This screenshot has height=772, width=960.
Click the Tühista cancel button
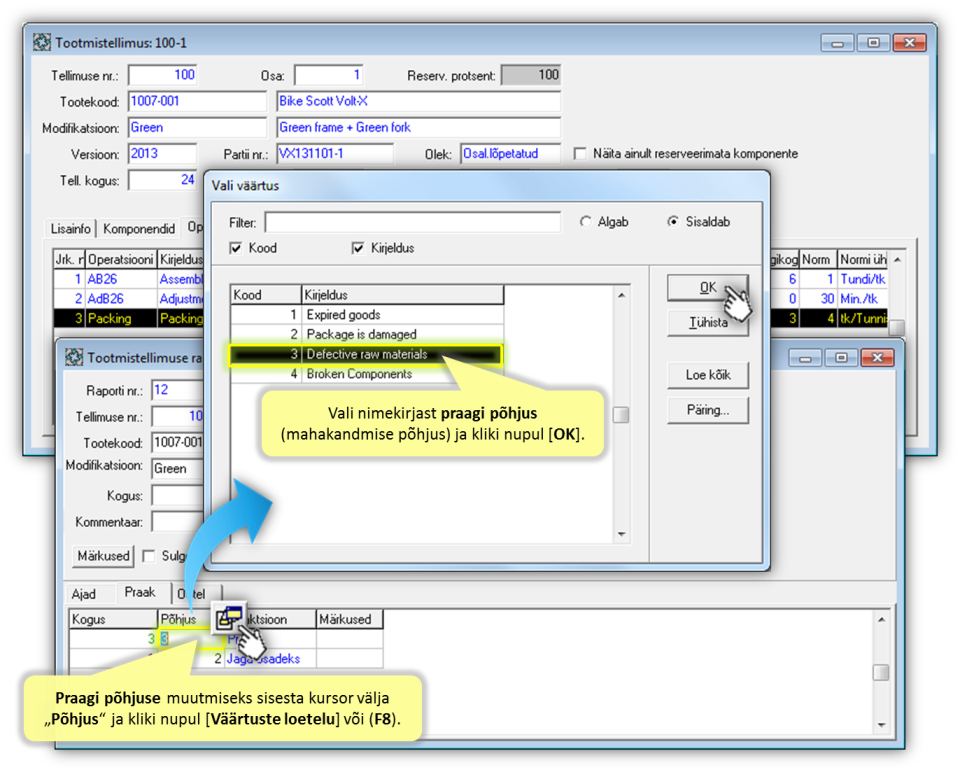pyautogui.click(x=707, y=323)
